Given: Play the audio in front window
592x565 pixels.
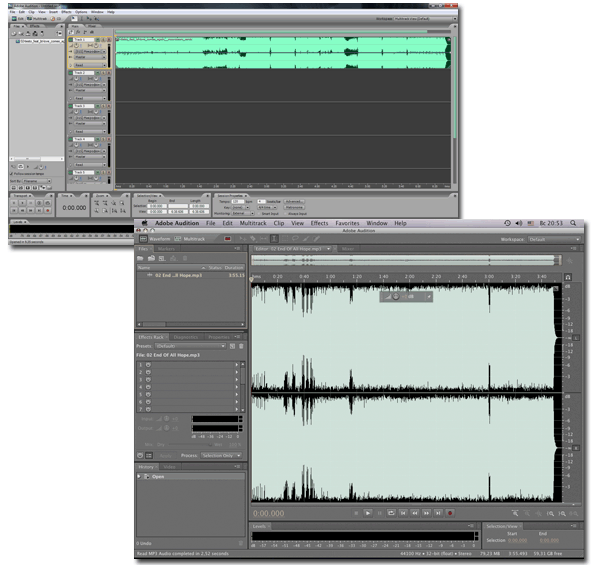Looking at the screenshot, I should tap(368, 513).
